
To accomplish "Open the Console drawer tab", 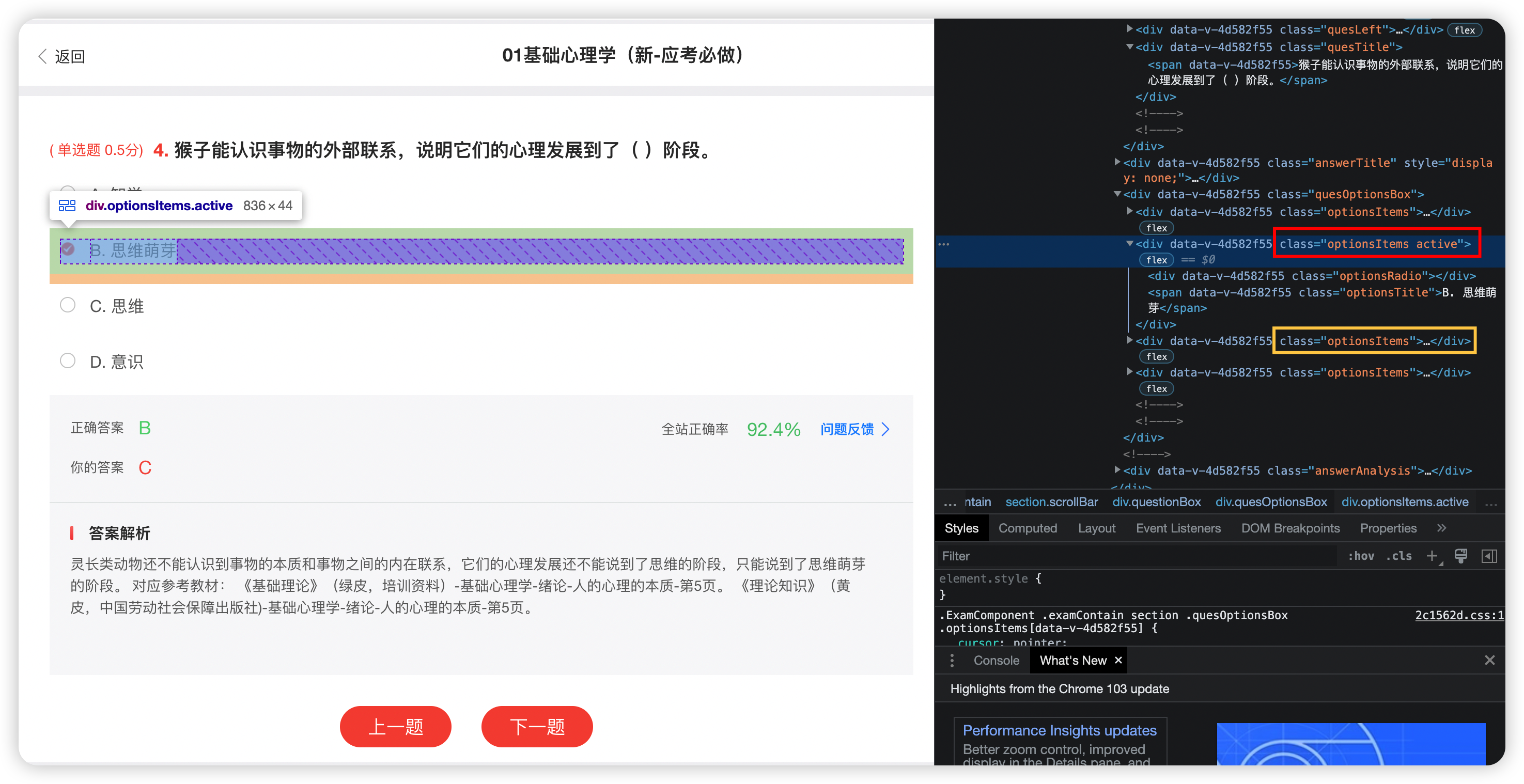I will click(996, 661).
